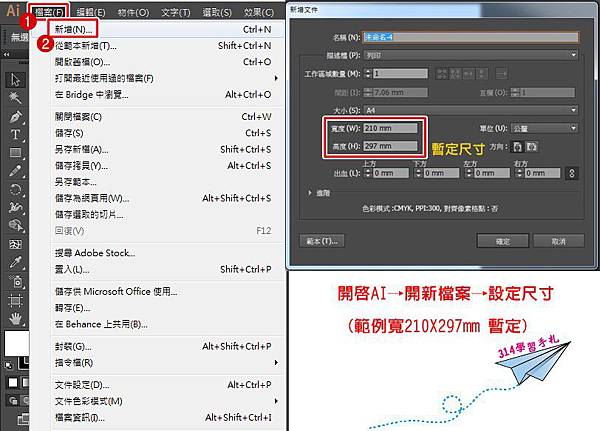Select the Width/Warp tool
Screen dimensions: 600x431
click(15, 207)
